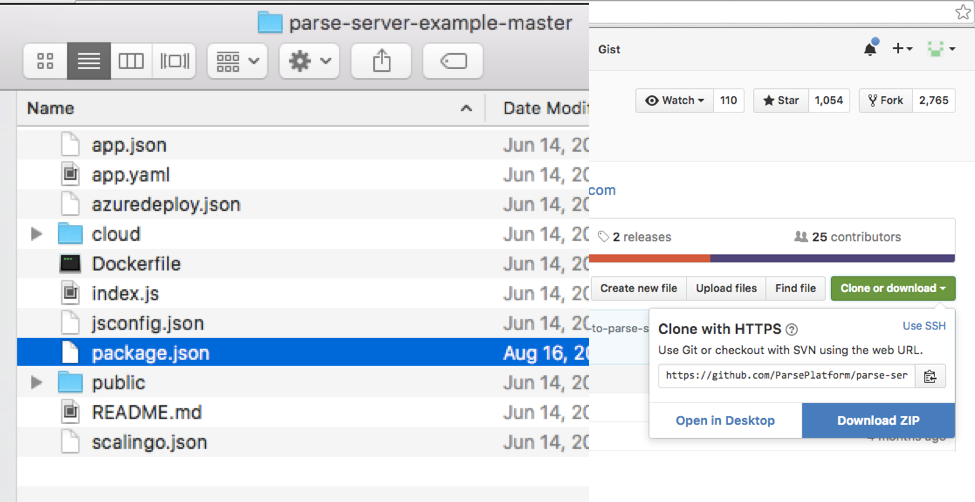Expand the public folder disclosure triangle
975x502 pixels.
tap(37, 383)
